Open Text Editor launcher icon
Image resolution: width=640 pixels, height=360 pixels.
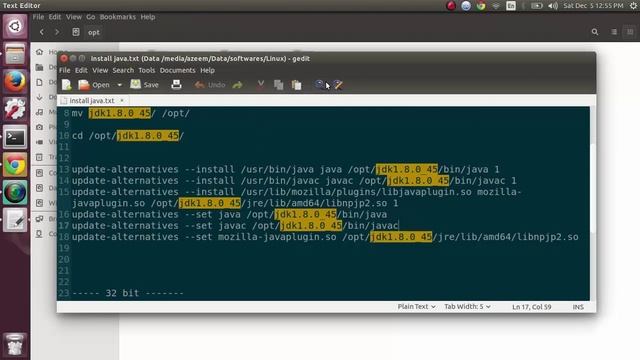coord(15,220)
